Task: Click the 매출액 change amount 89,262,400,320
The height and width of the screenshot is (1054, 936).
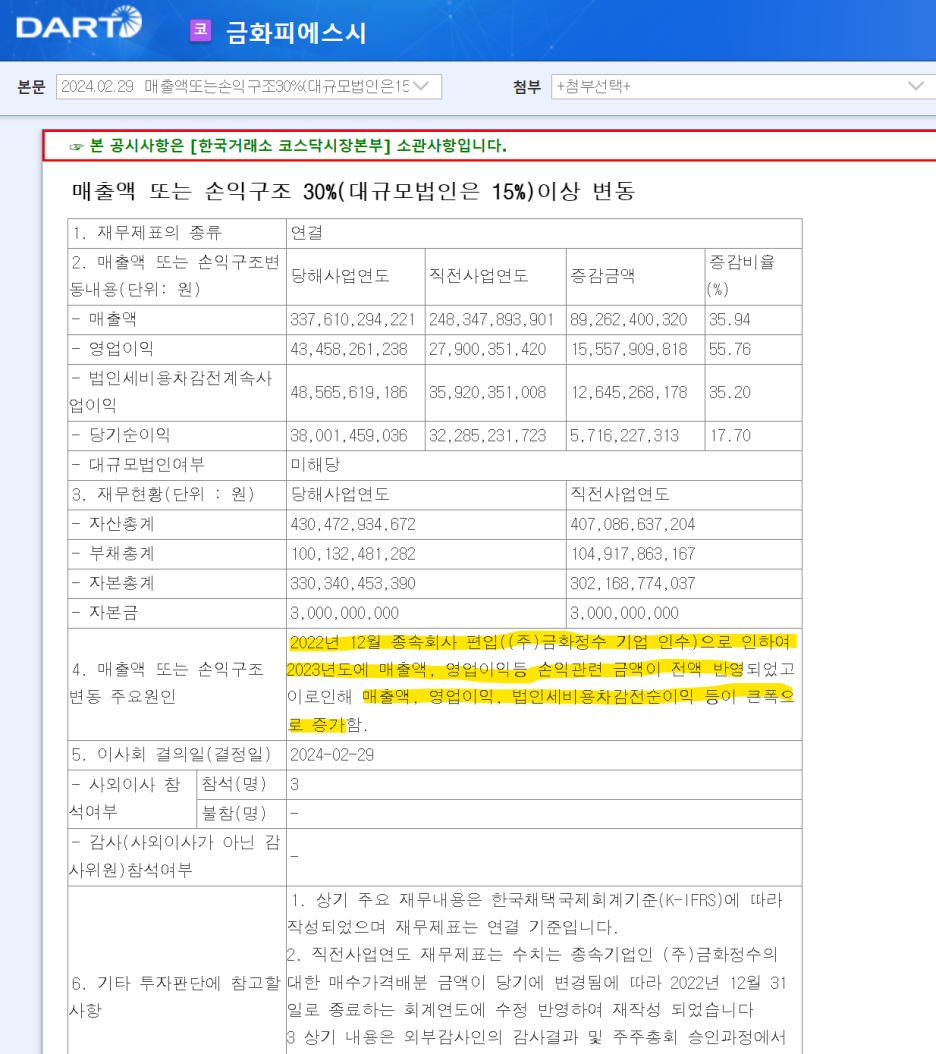Action: (629, 320)
